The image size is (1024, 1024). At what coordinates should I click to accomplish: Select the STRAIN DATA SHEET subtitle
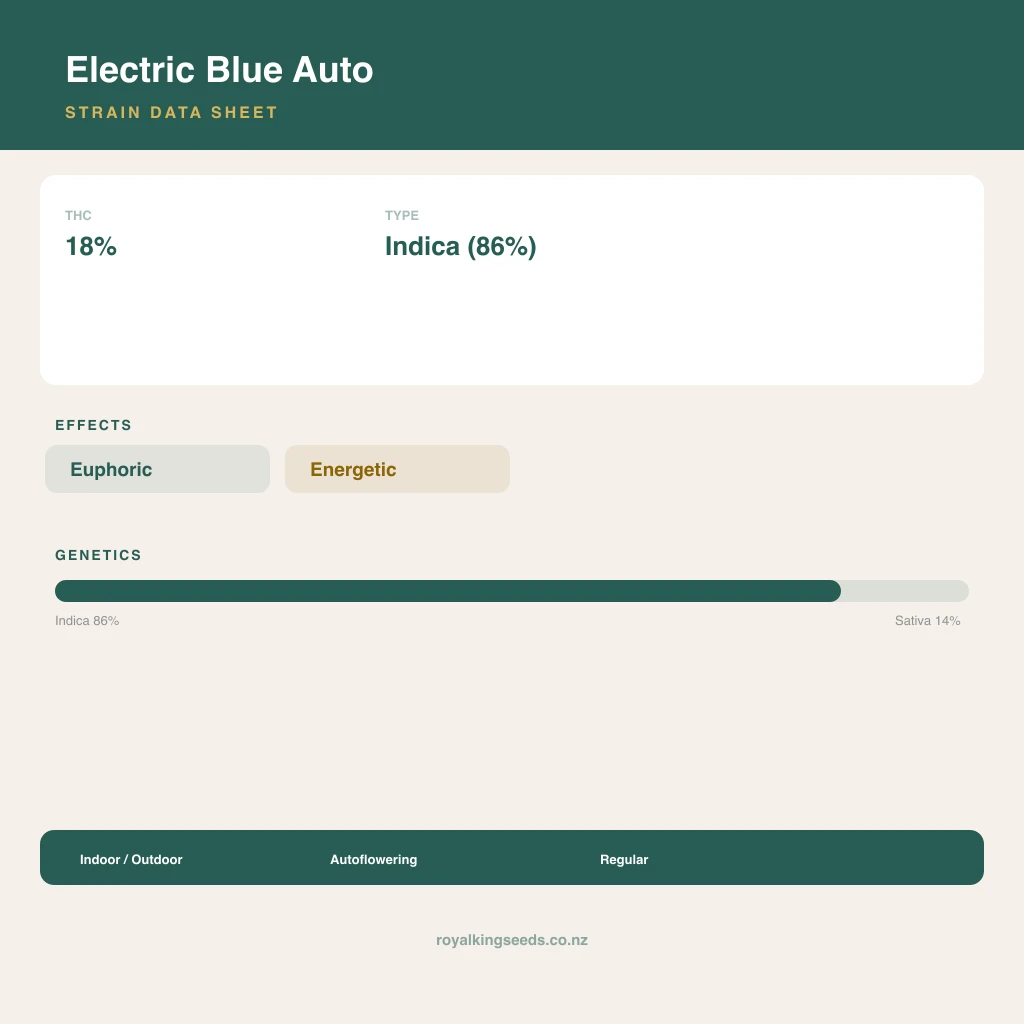172,112
